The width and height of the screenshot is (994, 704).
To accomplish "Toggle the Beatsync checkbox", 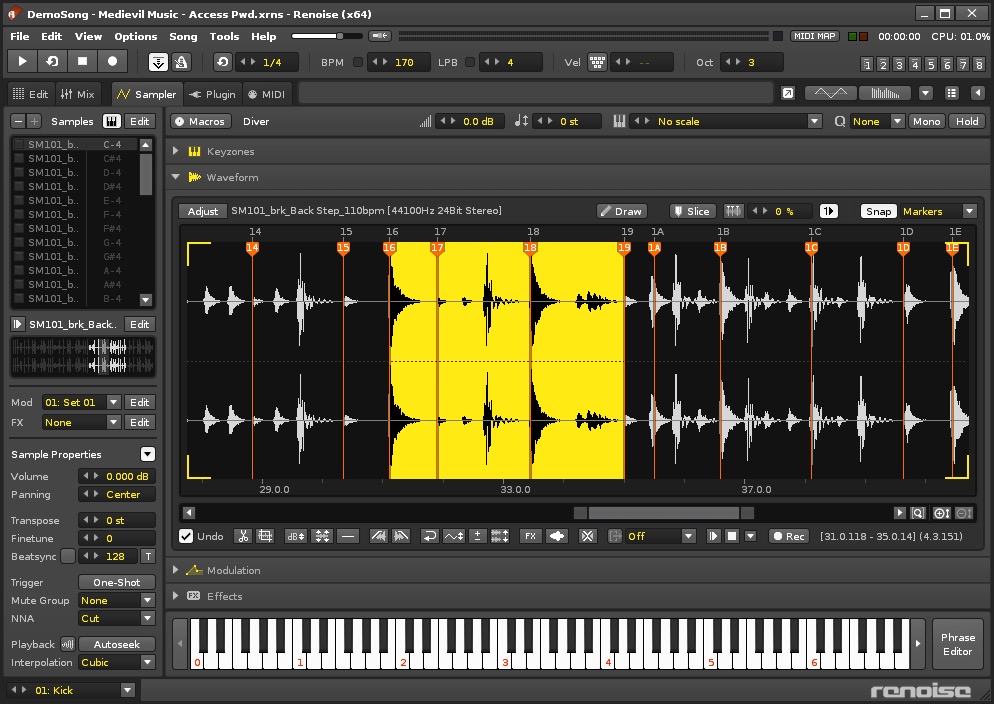I will tap(68, 556).
